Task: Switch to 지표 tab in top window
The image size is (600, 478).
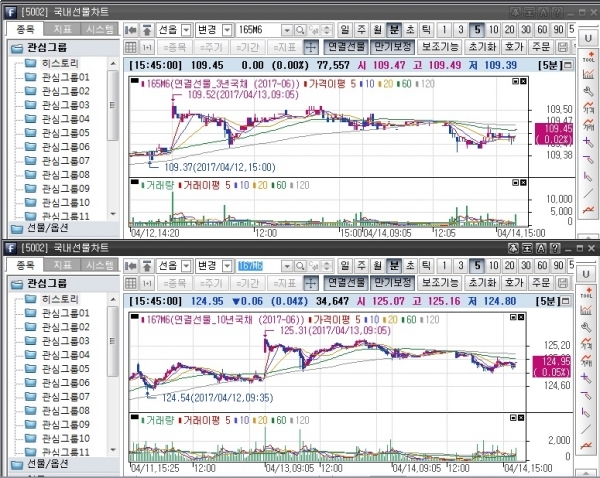Action: point(62,29)
